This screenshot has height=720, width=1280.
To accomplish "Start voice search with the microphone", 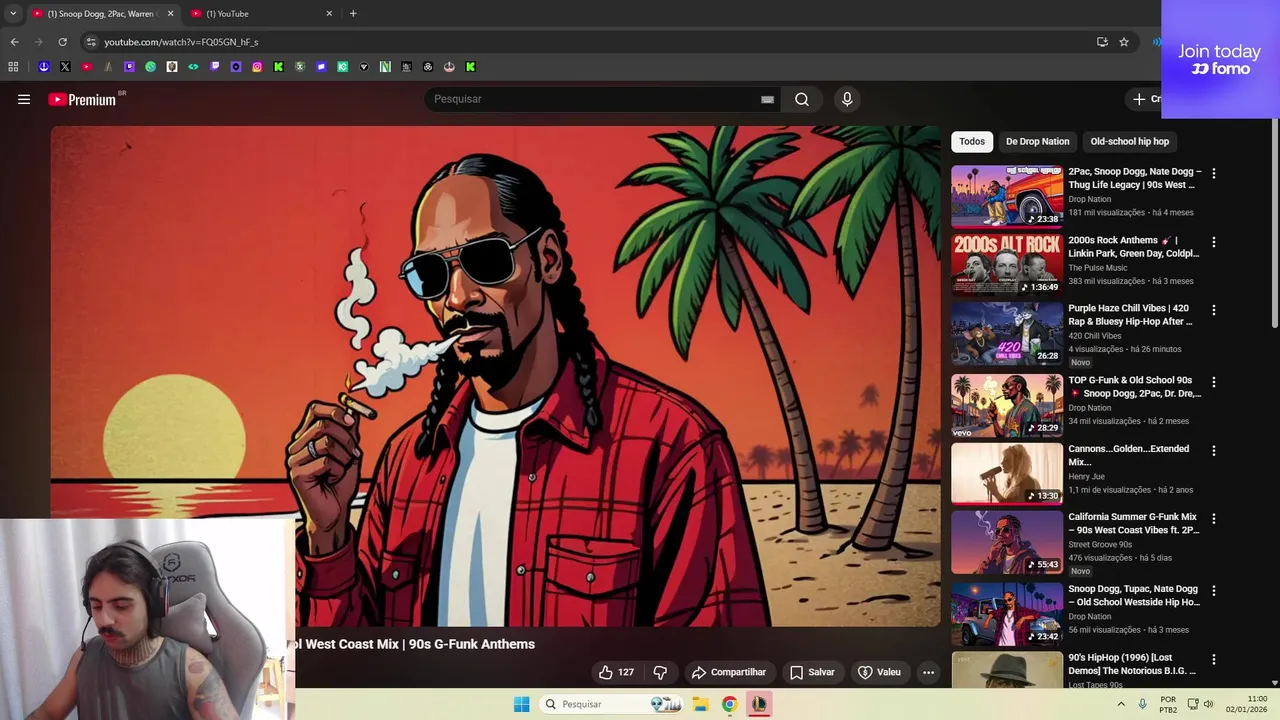I will point(847,99).
